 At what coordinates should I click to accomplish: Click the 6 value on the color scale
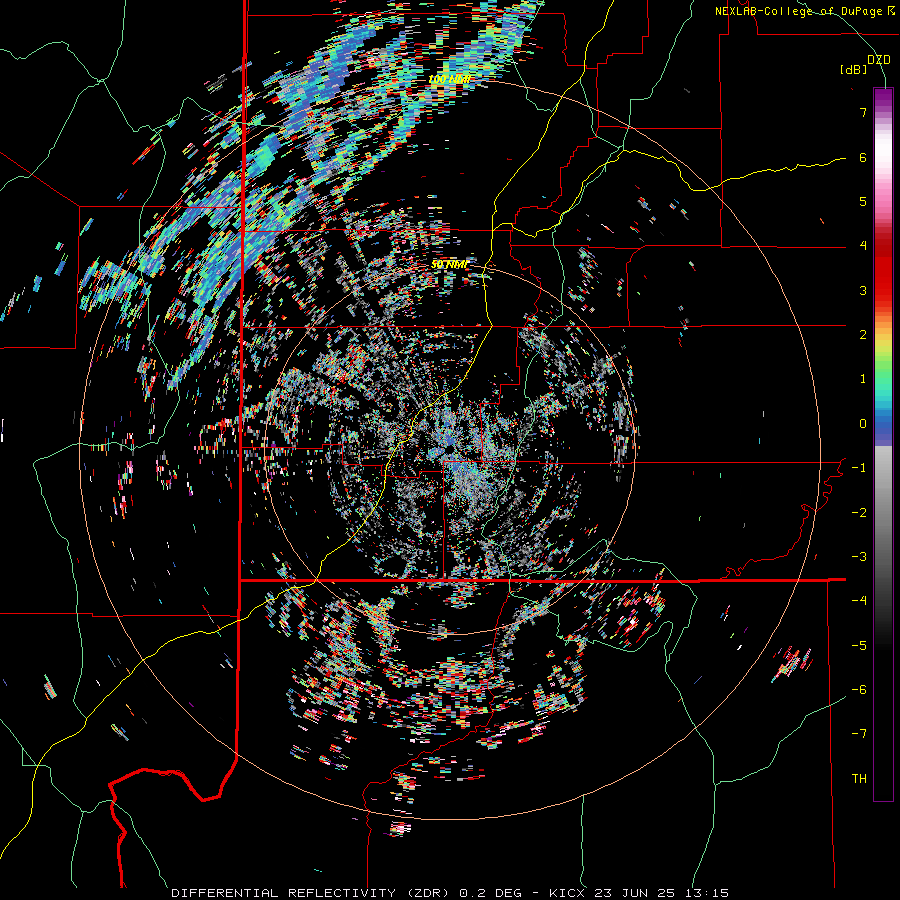click(863, 157)
